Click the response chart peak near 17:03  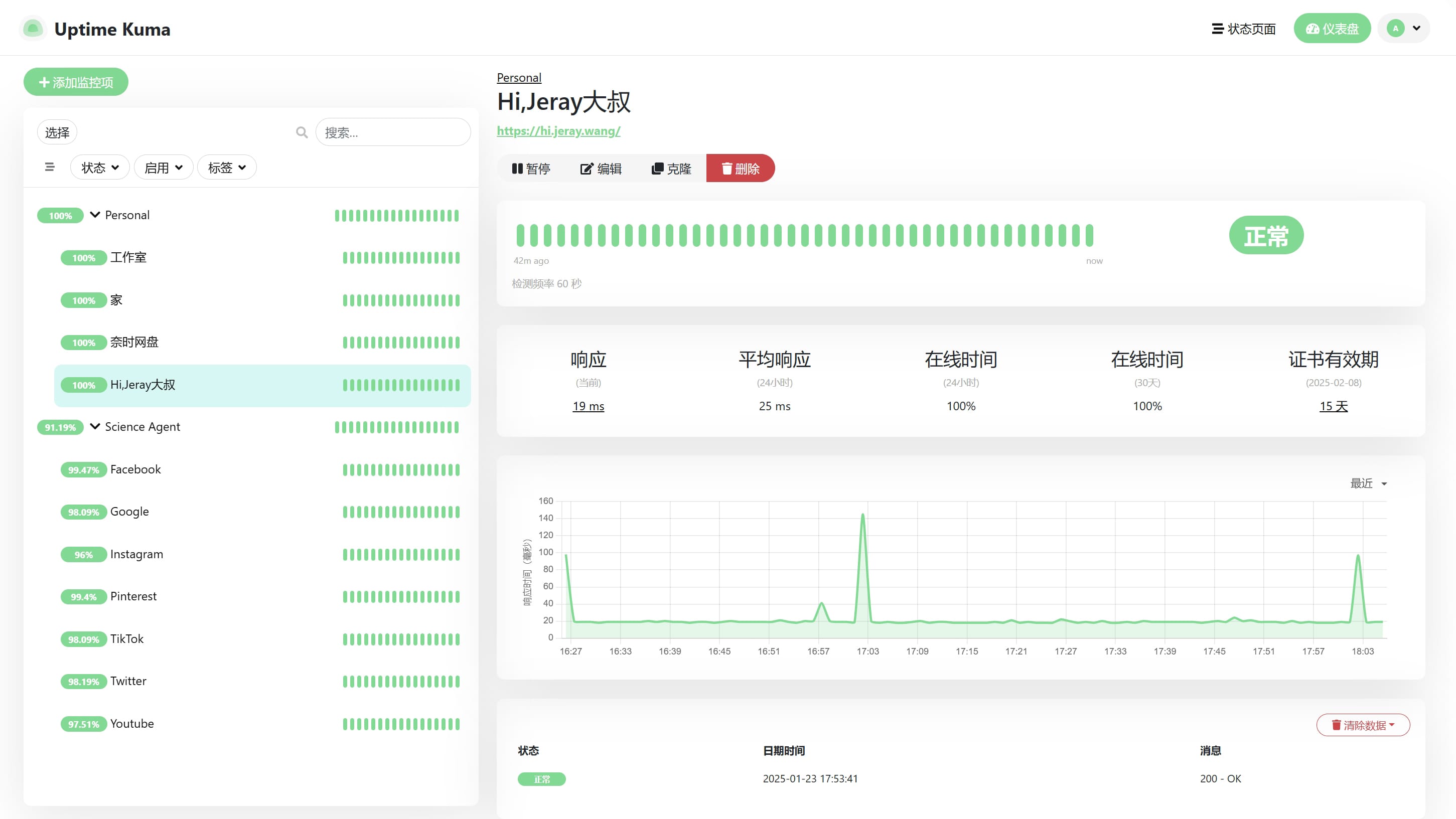point(862,514)
